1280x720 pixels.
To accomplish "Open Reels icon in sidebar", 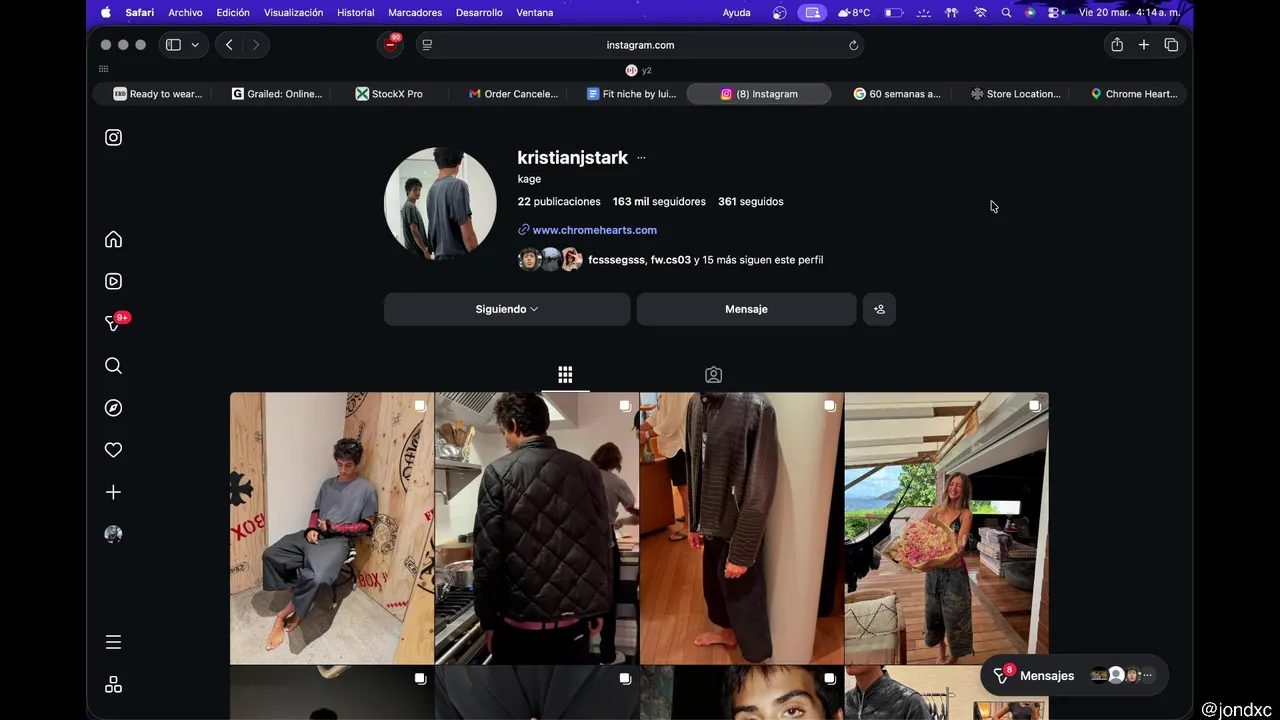I will pos(113,282).
